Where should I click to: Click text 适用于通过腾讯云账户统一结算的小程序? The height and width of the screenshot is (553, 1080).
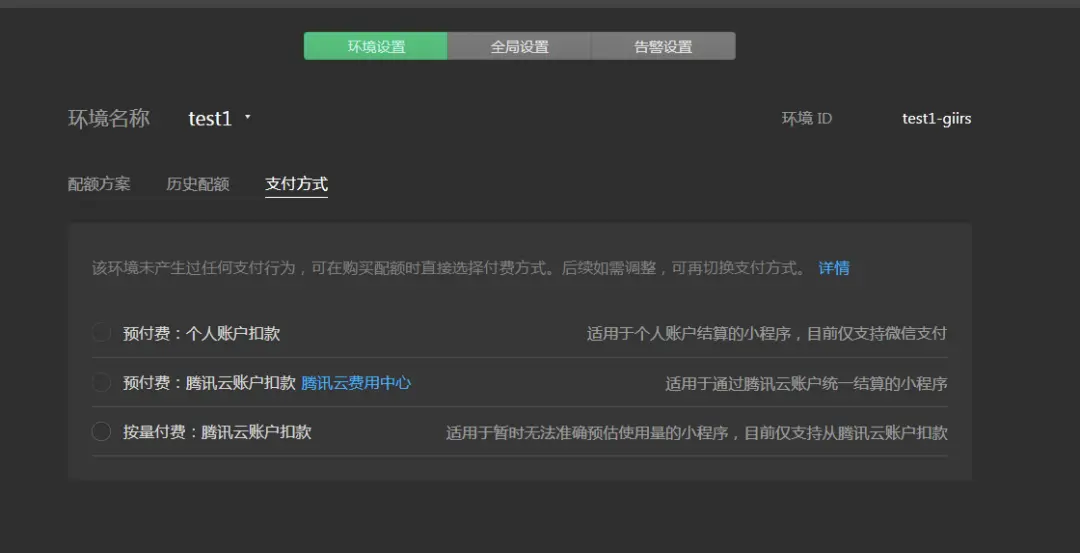[806, 384]
